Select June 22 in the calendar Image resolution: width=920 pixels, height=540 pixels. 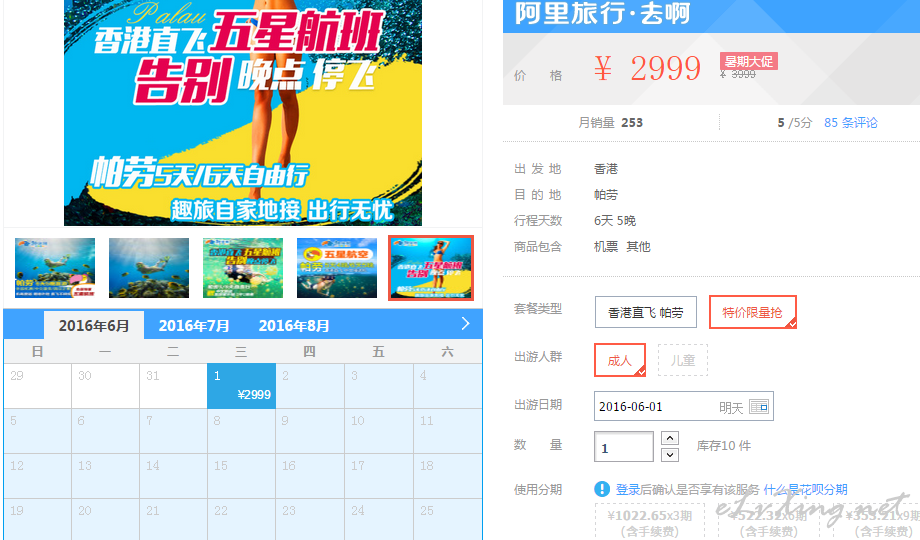point(242,519)
